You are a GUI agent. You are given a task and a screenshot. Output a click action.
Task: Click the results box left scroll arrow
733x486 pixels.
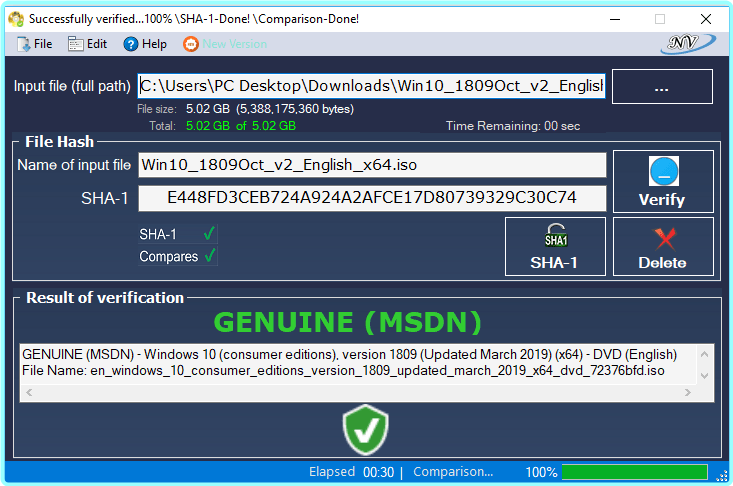point(27,392)
